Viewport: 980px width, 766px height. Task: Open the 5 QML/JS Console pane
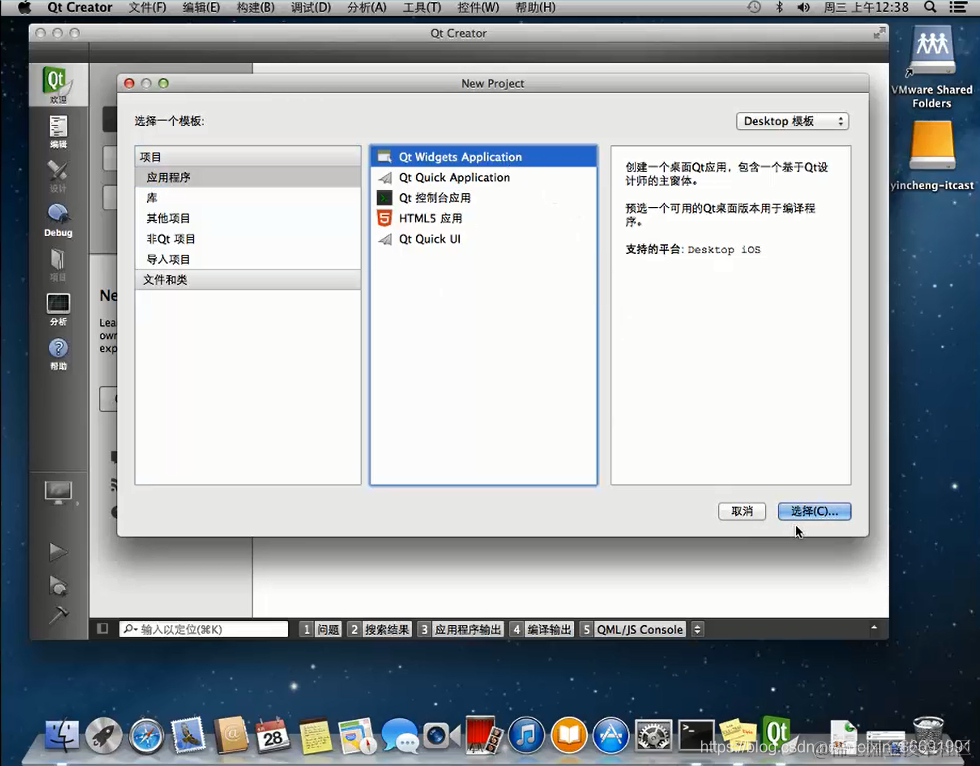click(632, 629)
